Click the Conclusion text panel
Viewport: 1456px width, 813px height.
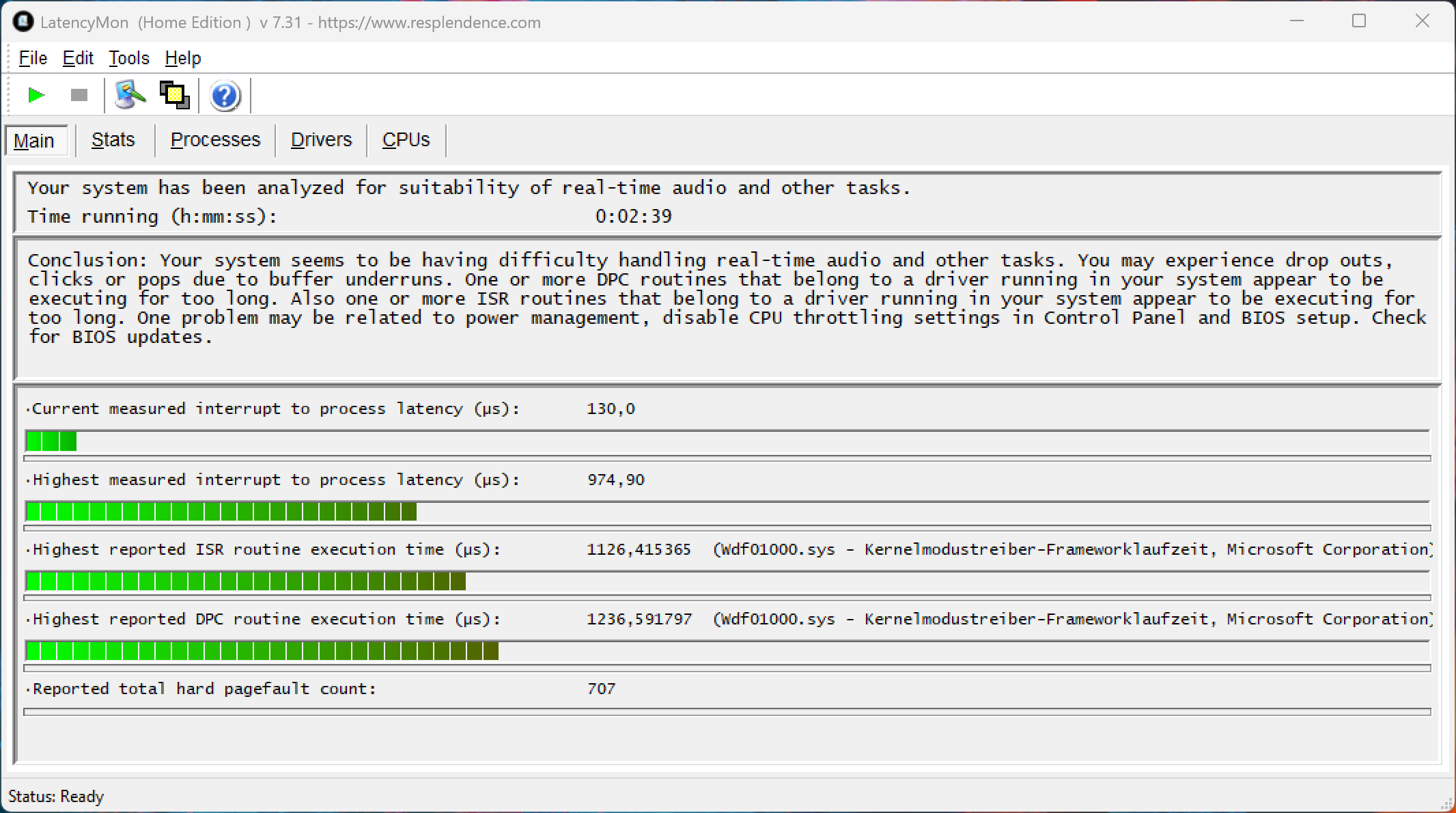(727, 307)
